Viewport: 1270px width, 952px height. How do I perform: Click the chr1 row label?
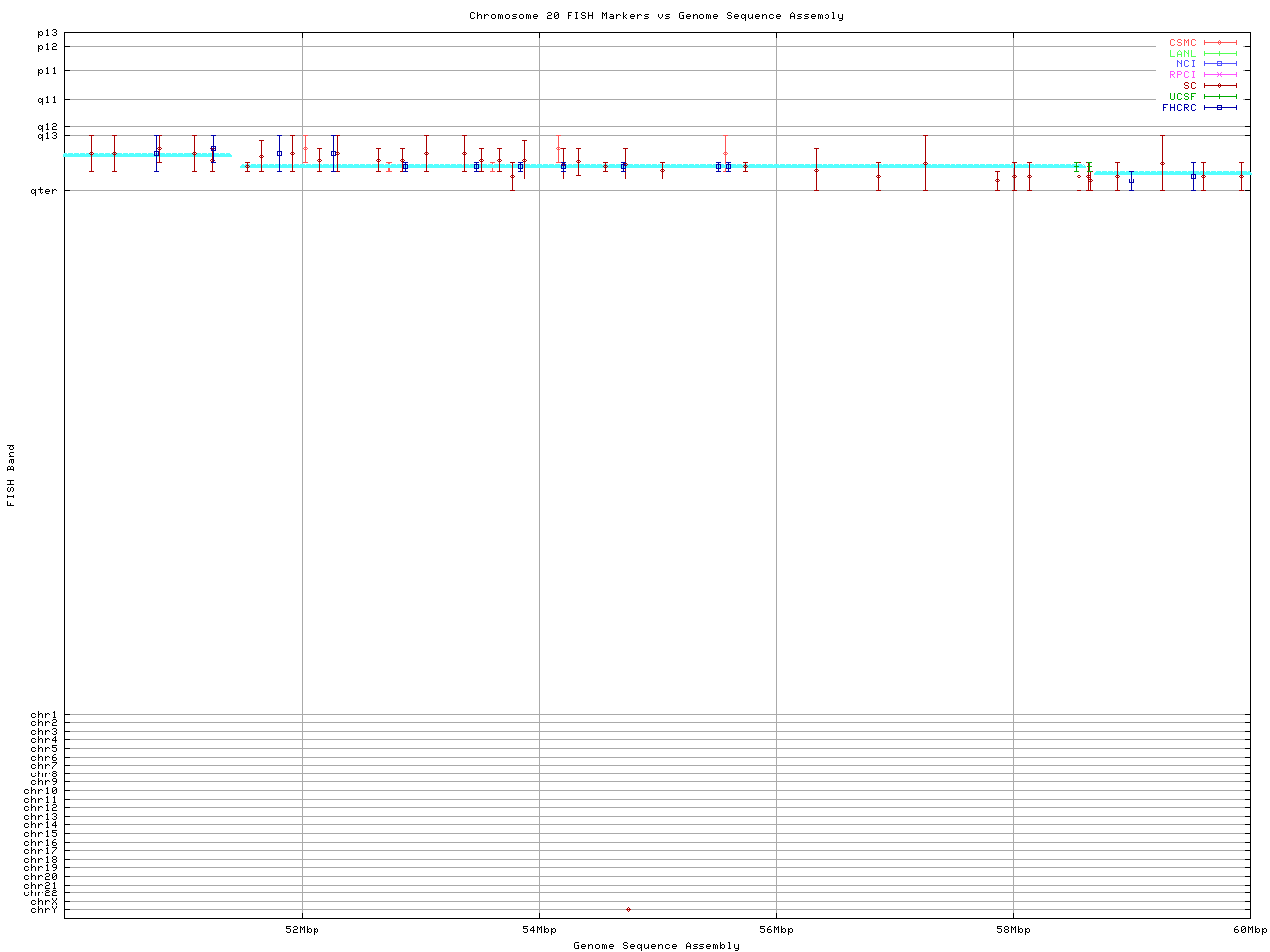point(44,715)
